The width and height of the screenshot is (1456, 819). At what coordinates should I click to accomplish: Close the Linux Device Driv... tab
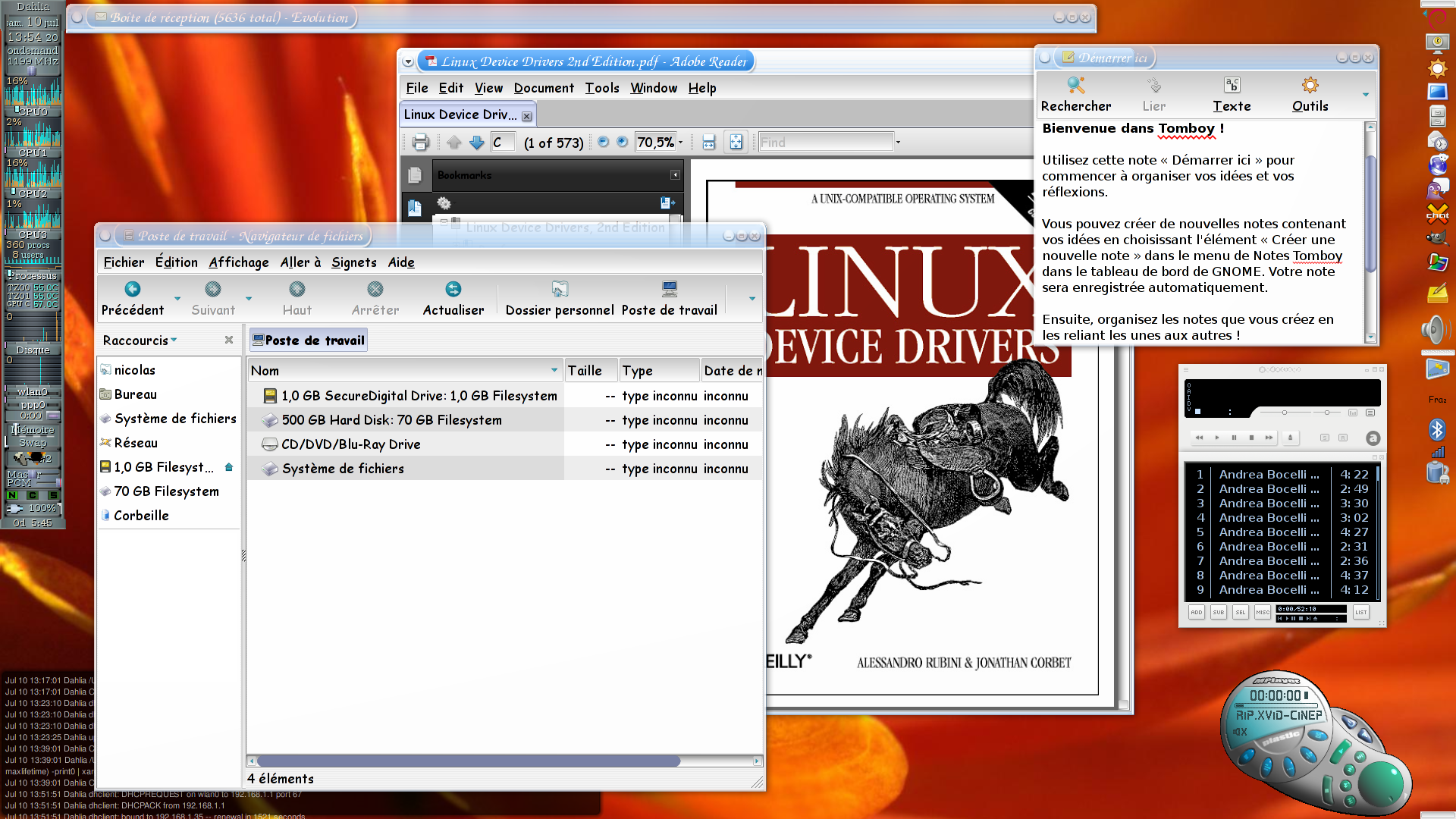click(526, 116)
